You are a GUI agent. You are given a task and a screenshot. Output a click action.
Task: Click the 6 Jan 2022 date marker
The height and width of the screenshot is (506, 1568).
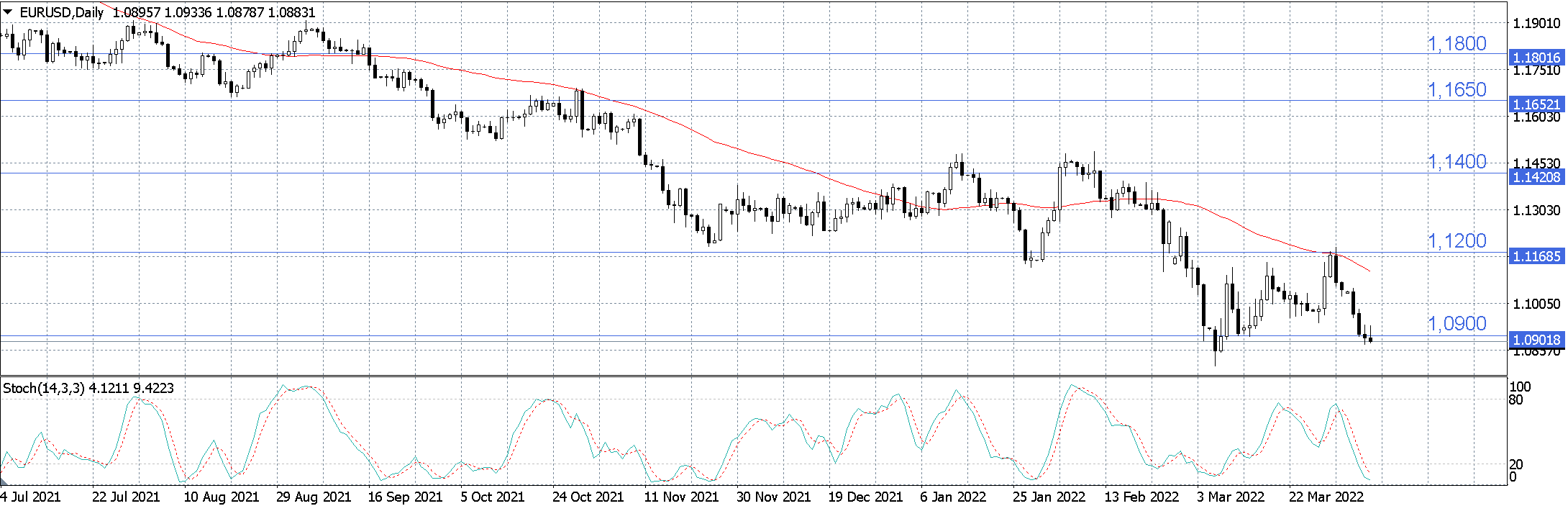point(953,497)
